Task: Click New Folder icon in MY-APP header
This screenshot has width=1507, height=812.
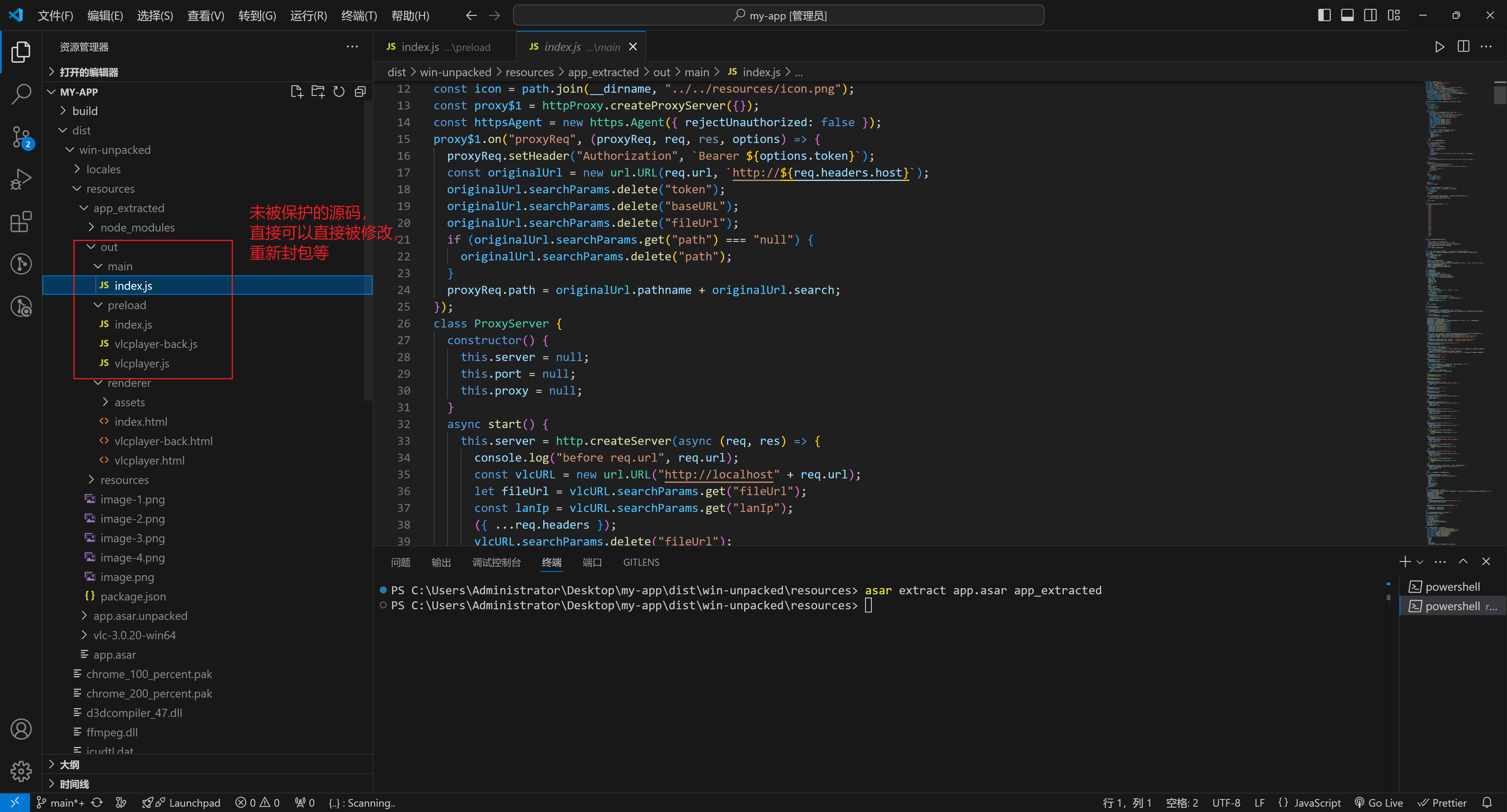Action: 318,92
